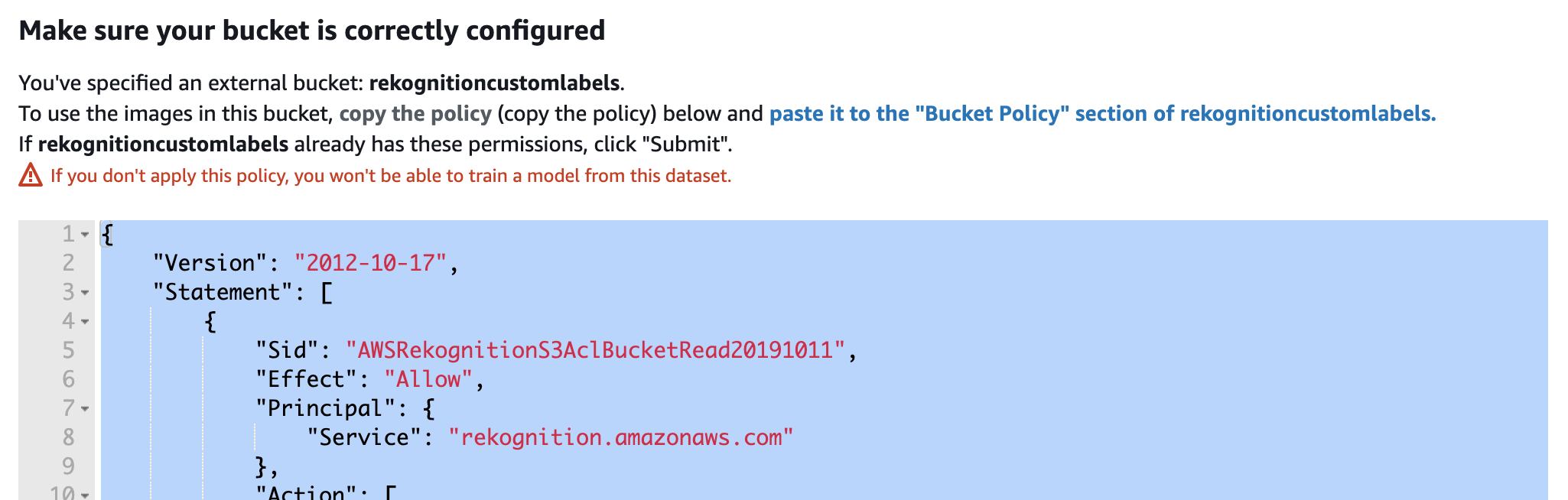
Task: Click line number 5 in the gutter
Action: coord(69,350)
